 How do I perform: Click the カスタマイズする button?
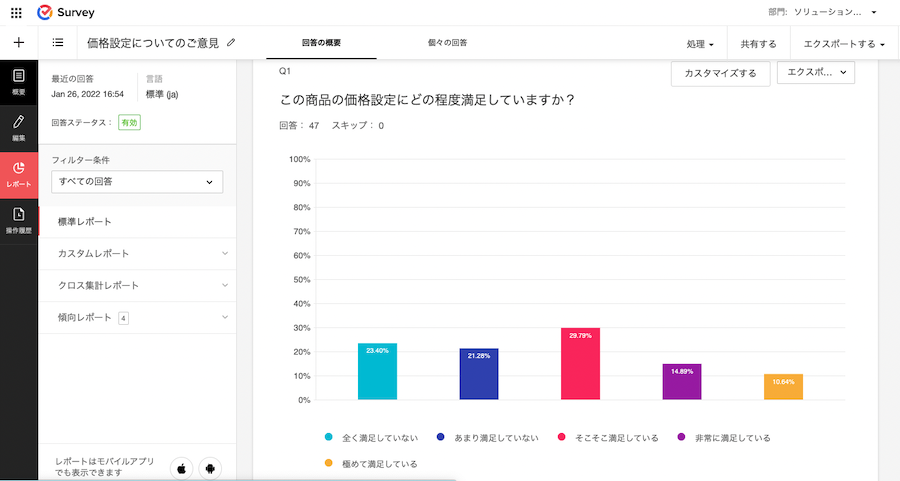[720, 73]
